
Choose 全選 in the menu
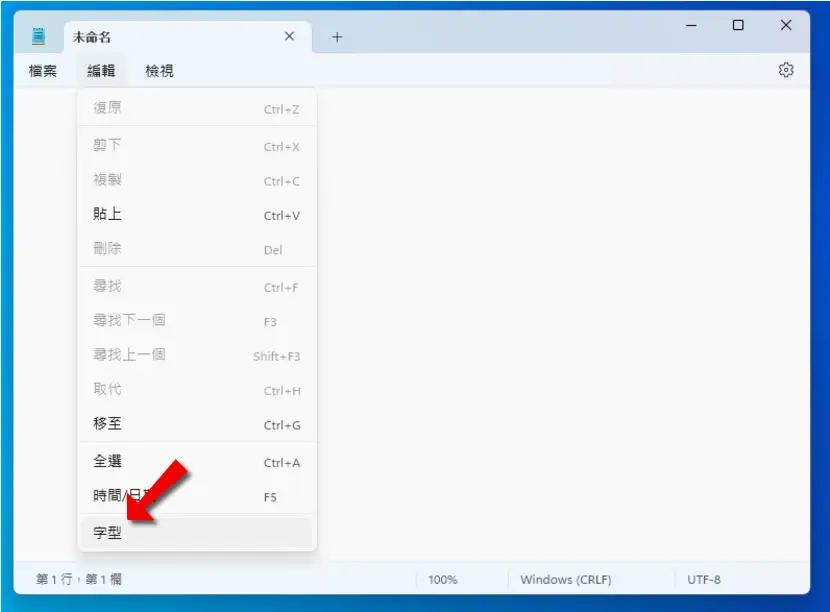click(x=197, y=462)
